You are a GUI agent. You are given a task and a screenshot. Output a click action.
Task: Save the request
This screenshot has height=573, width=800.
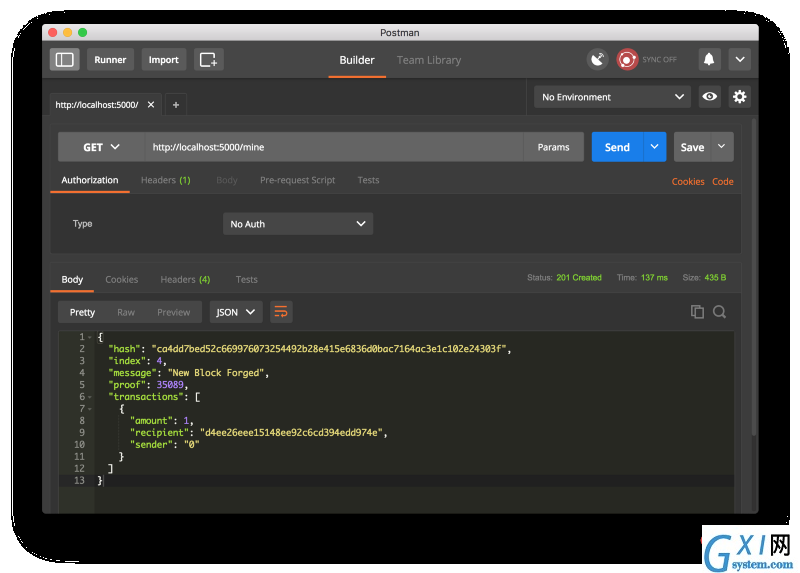tap(692, 147)
